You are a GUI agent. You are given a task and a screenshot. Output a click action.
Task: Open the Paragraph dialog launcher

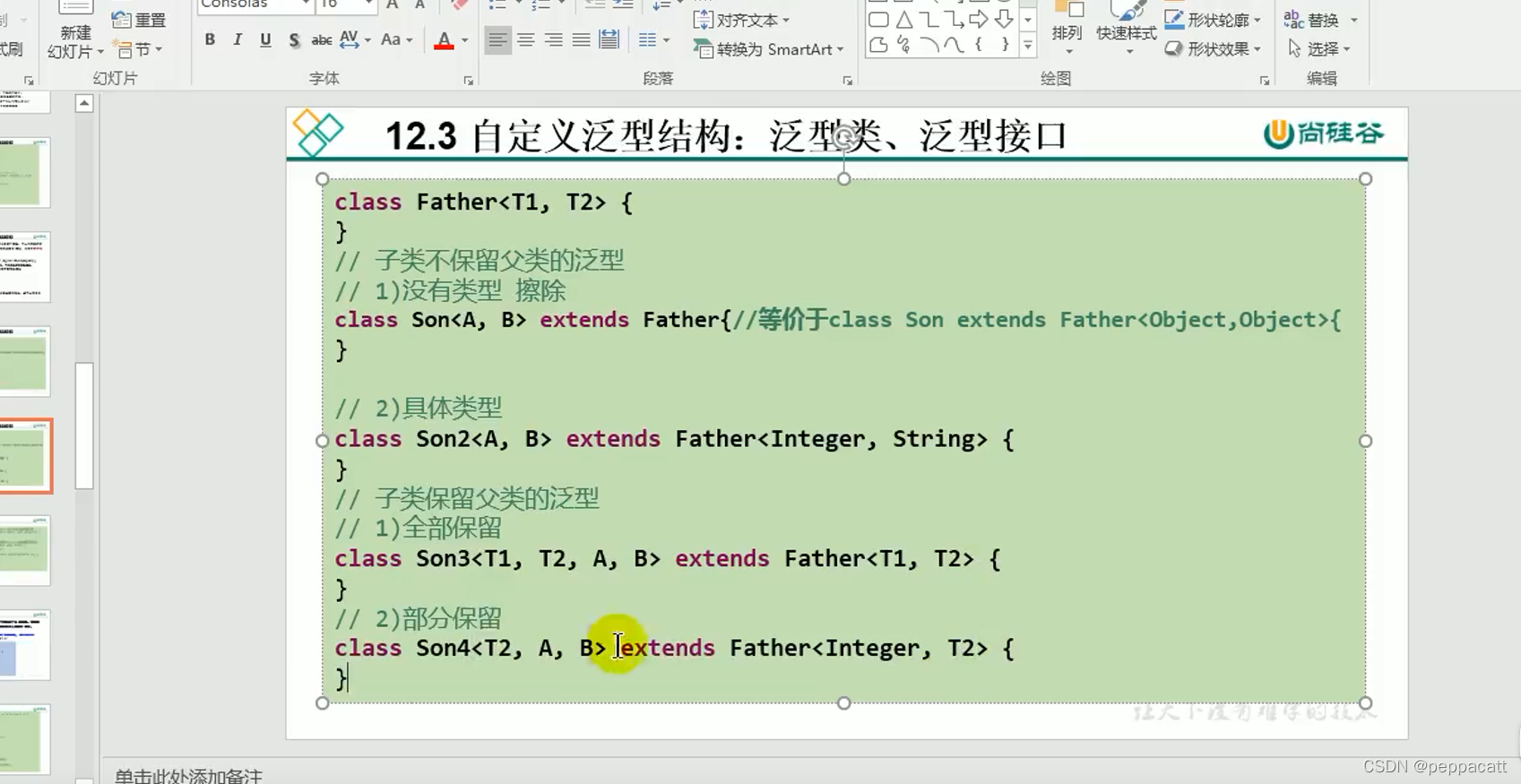coord(848,81)
